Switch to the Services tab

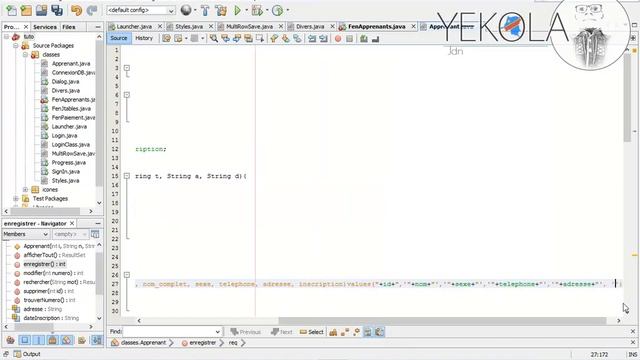point(44,27)
